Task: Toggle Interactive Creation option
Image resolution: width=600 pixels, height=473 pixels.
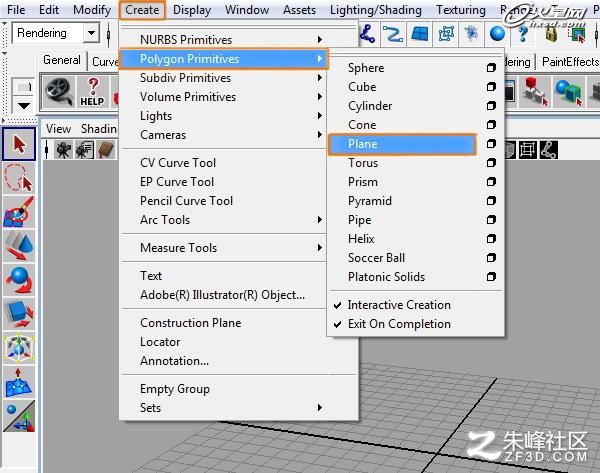Action: click(399, 305)
